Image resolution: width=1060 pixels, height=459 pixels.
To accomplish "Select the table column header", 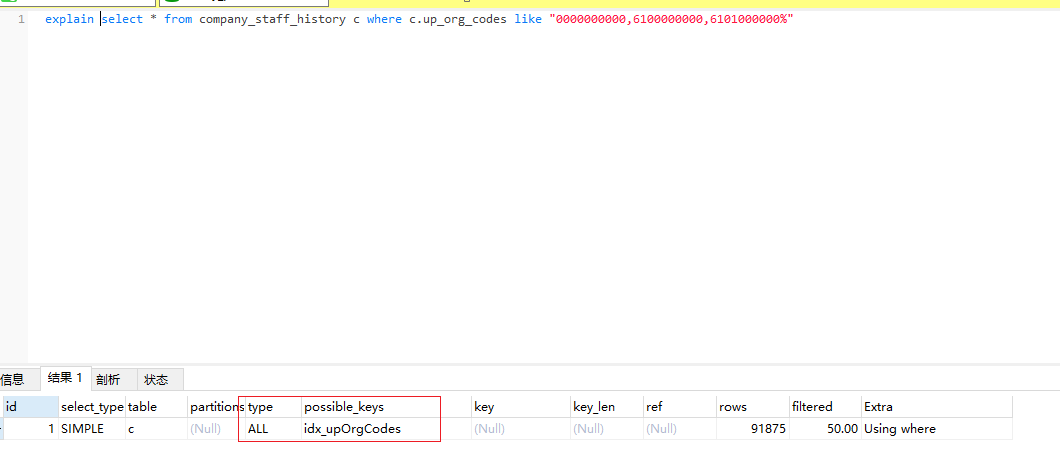I will (x=156, y=407).
